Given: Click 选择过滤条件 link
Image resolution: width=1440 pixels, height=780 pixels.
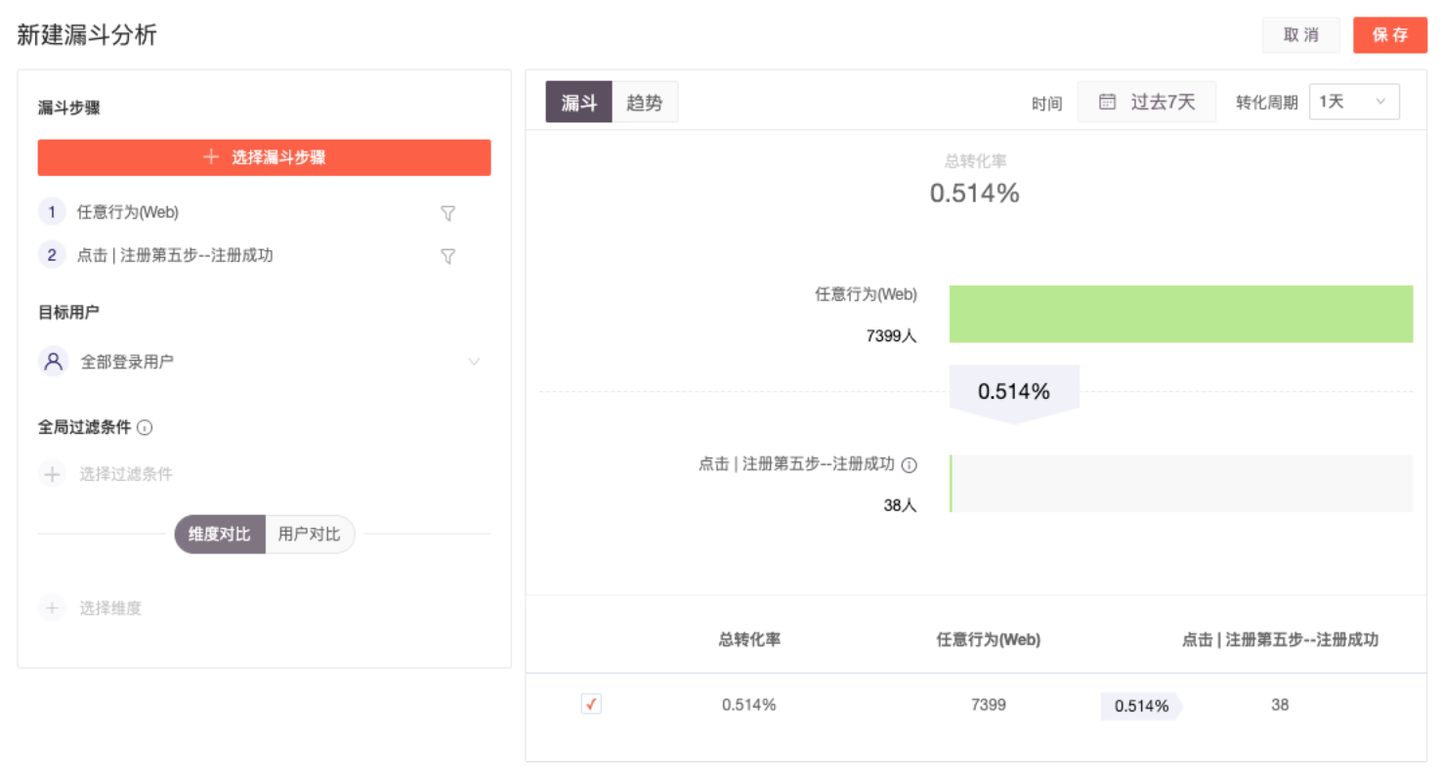Looking at the screenshot, I should [x=126, y=474].
